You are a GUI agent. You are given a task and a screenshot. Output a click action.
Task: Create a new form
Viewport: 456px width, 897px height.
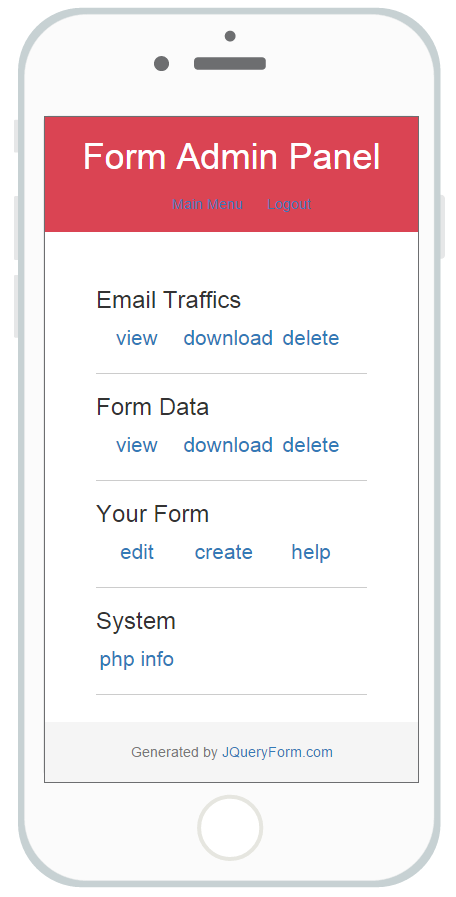[x=224, y=552]
